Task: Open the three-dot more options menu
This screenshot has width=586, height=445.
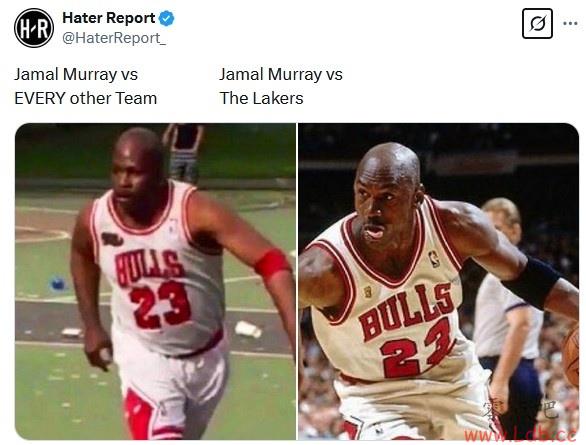Action: [x=570, y=24]
